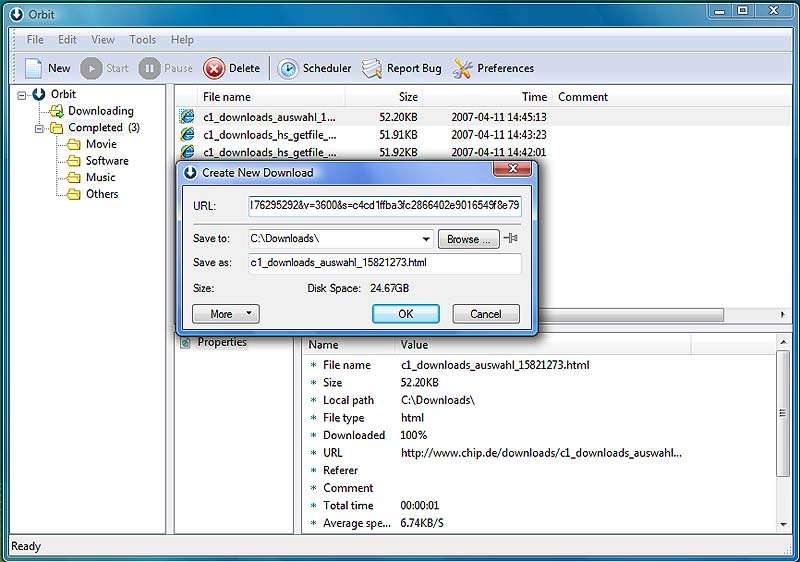Select the Movie category label
The image size is (800, 562).
[x=101, y=144]
